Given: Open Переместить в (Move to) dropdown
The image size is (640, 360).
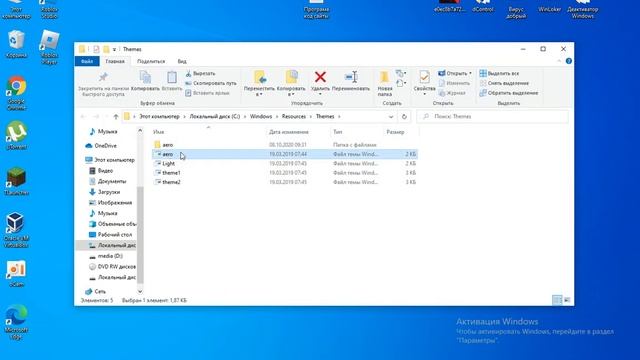Looking at the screenshot, I should pos(259,94).
